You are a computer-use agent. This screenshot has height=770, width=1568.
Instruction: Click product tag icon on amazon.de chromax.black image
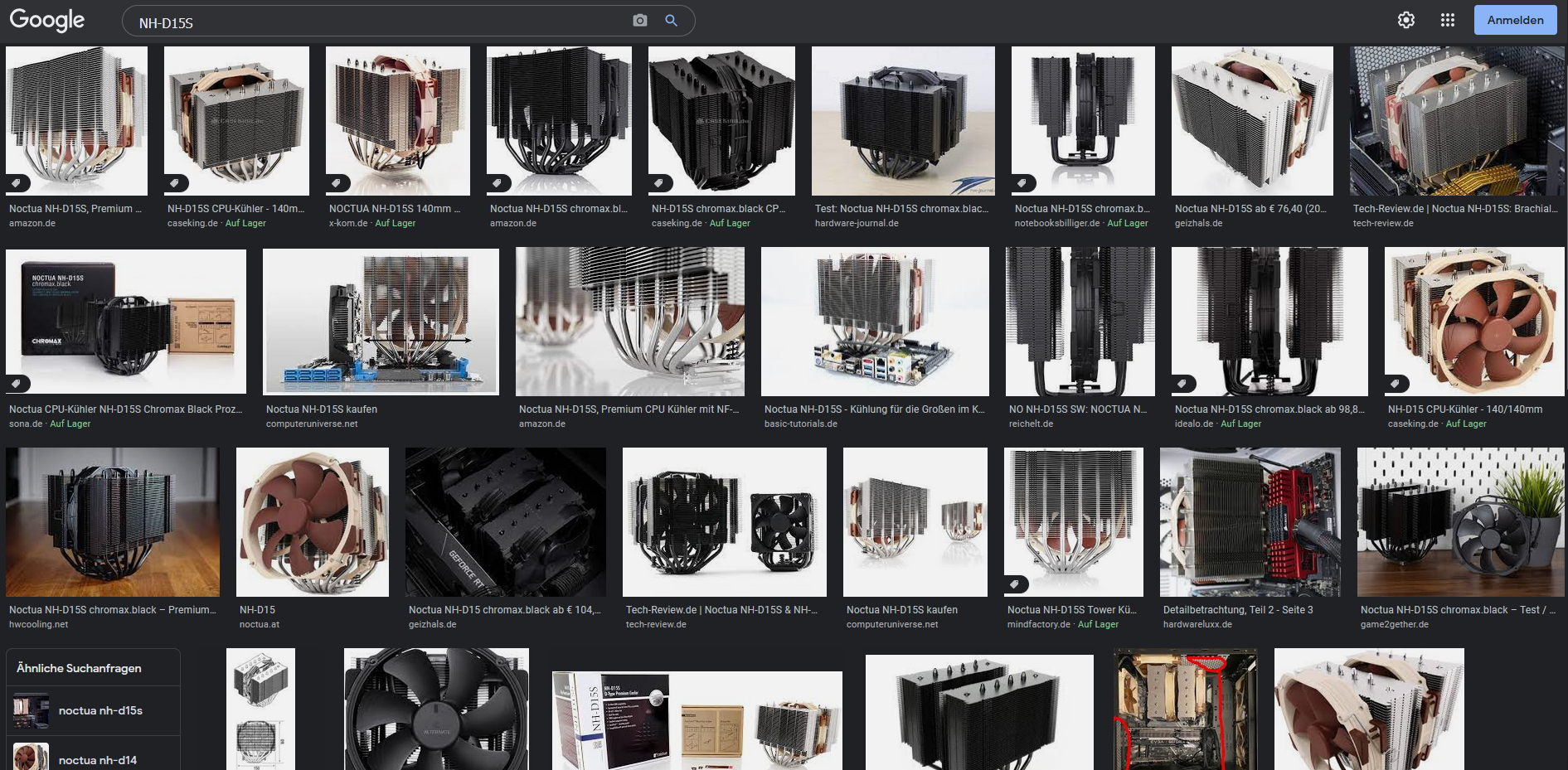(x=498, y=183)
